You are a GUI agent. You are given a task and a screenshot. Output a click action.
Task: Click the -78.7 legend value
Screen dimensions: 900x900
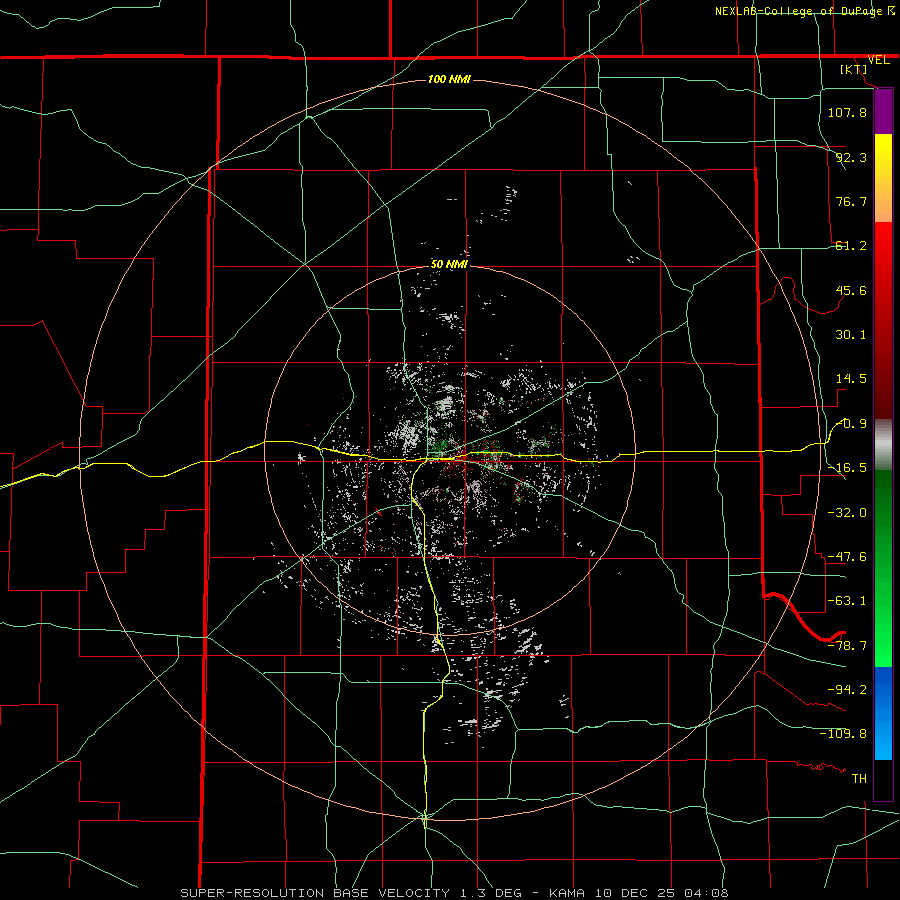[847, 646]
